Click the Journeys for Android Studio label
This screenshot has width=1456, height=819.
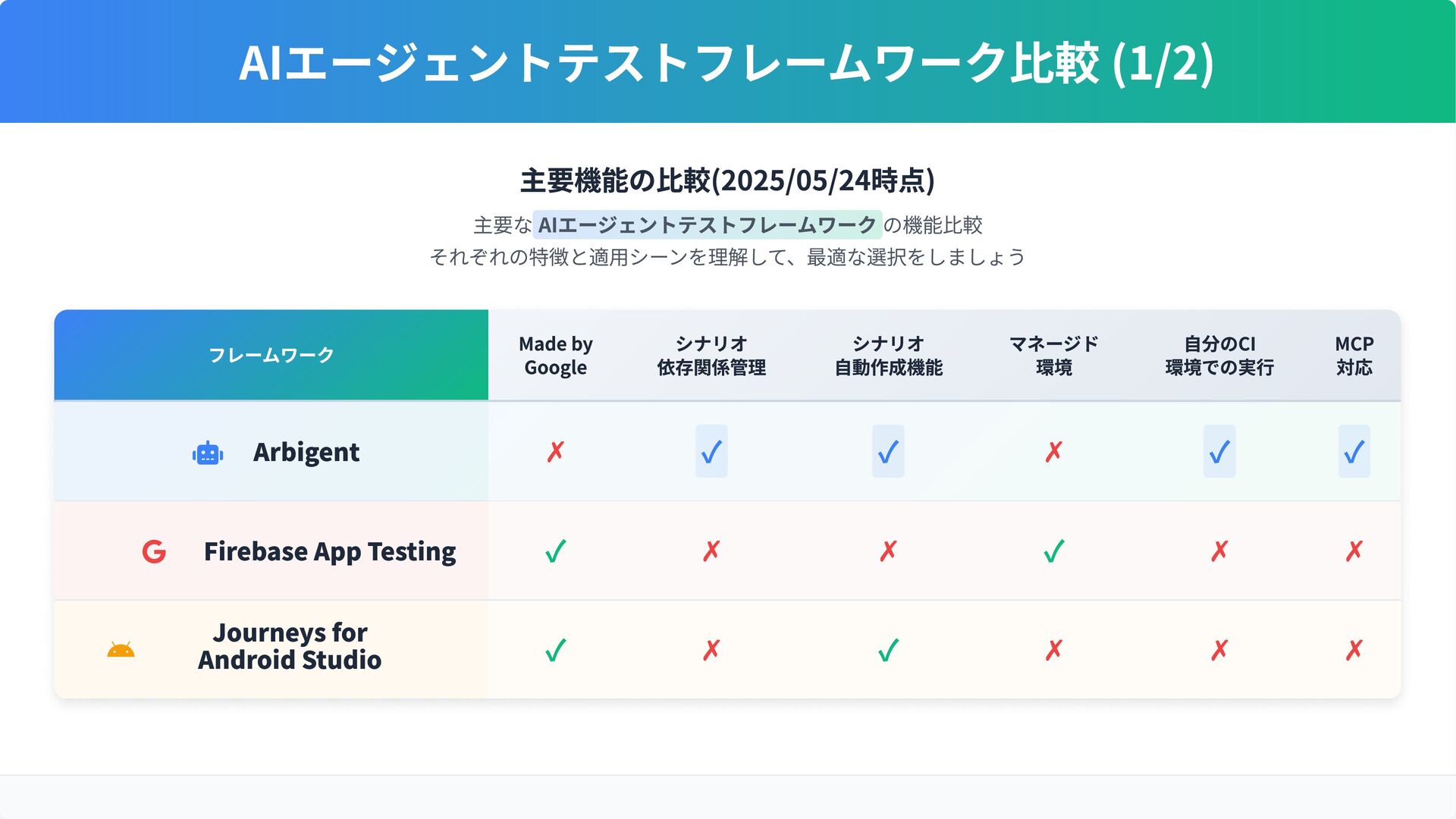pyautogui.click(x=290, y=646)
